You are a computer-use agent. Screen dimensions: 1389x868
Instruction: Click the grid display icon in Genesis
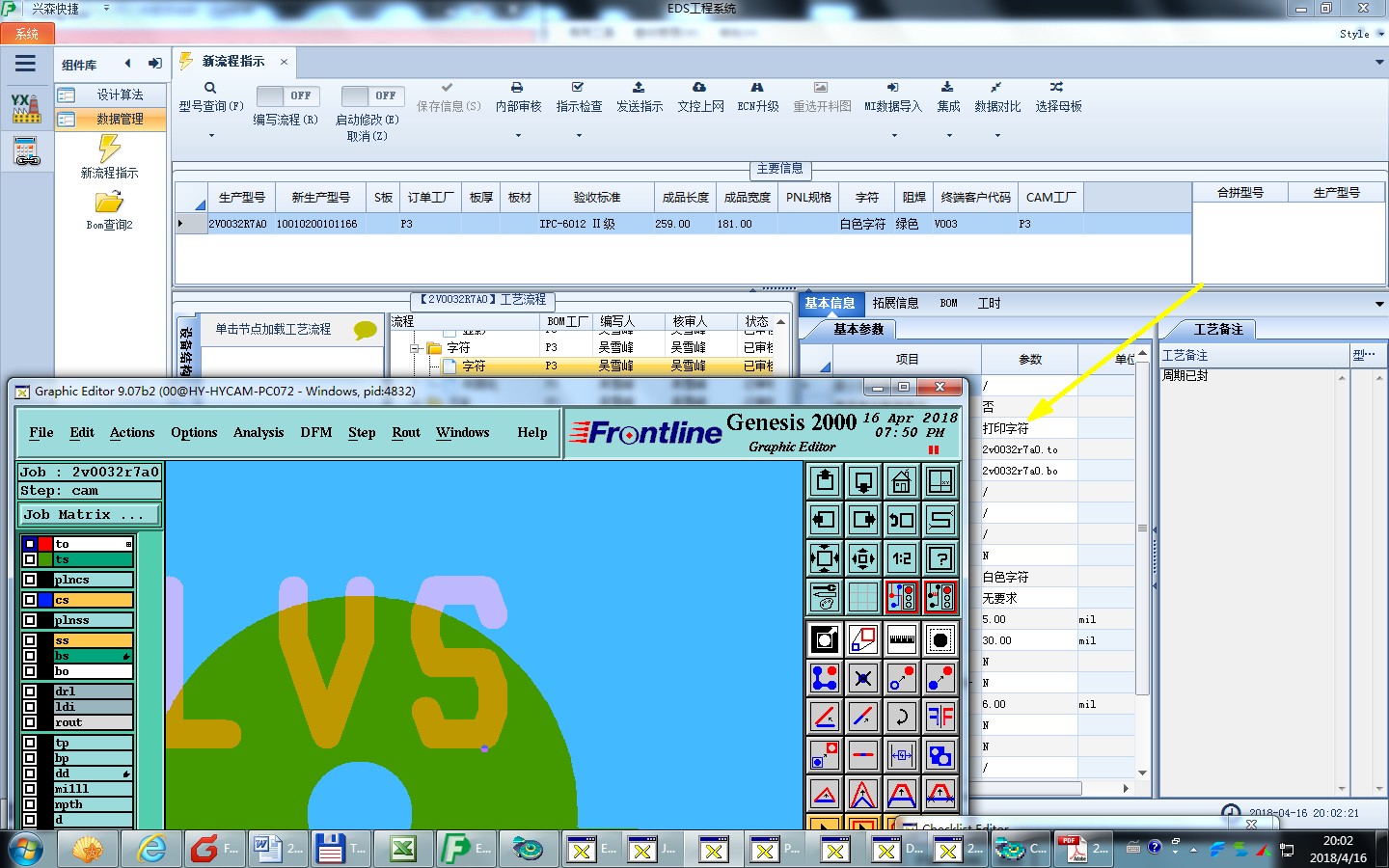[863, 597]
